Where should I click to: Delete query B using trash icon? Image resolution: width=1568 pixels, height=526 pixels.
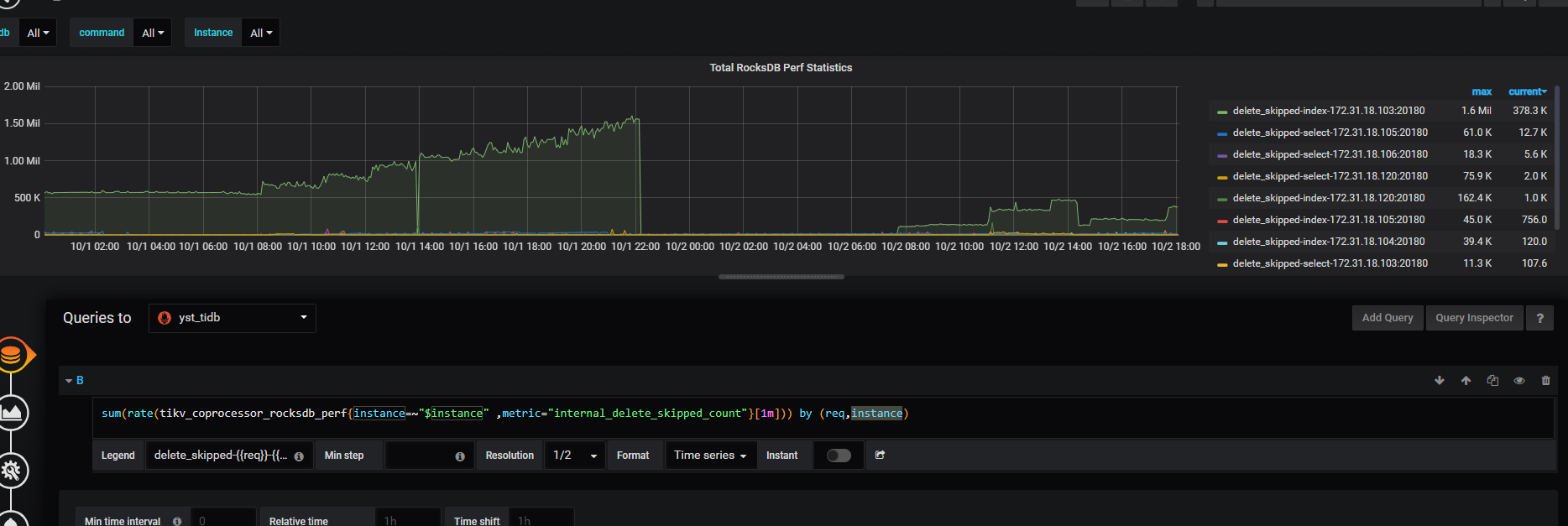(x=1545, y=381)
